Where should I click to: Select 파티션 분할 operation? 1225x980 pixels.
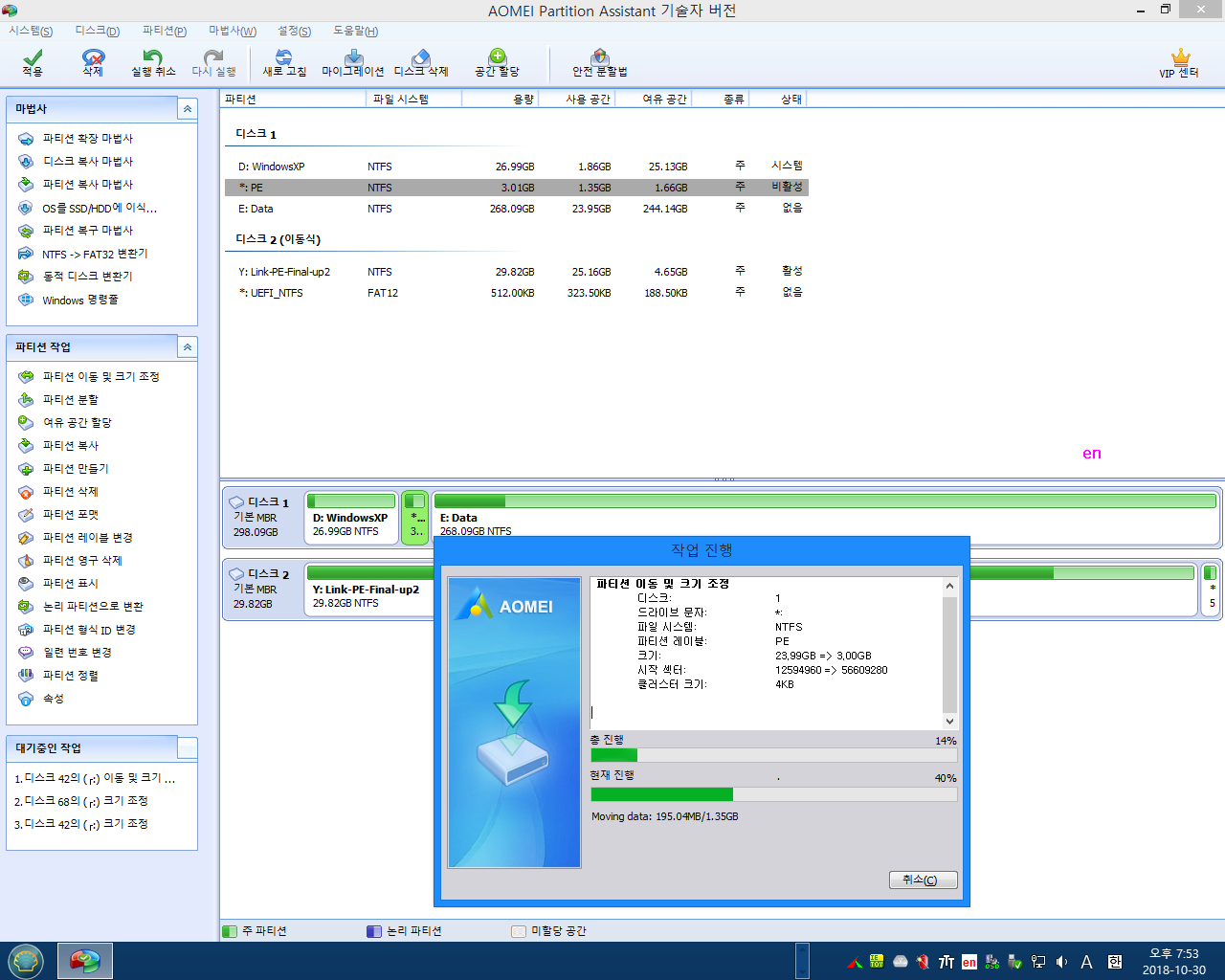click(x=70, y=400)
